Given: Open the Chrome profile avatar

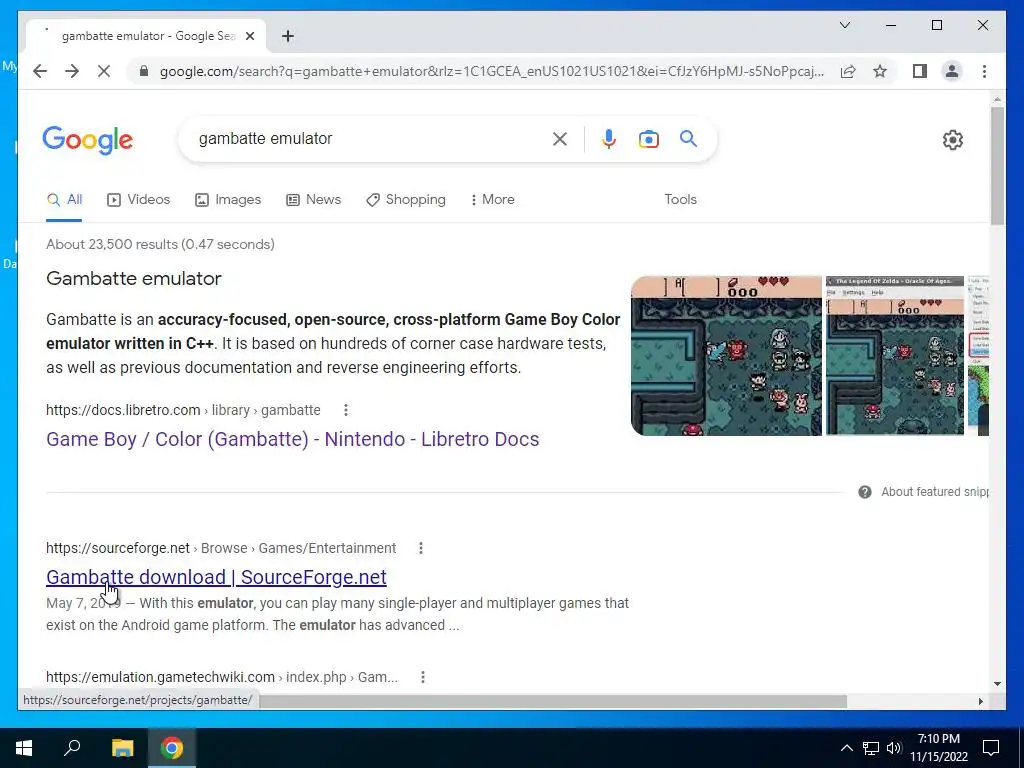Looking at the screenshot, I should pyautogui.click(x=952, y=71).
